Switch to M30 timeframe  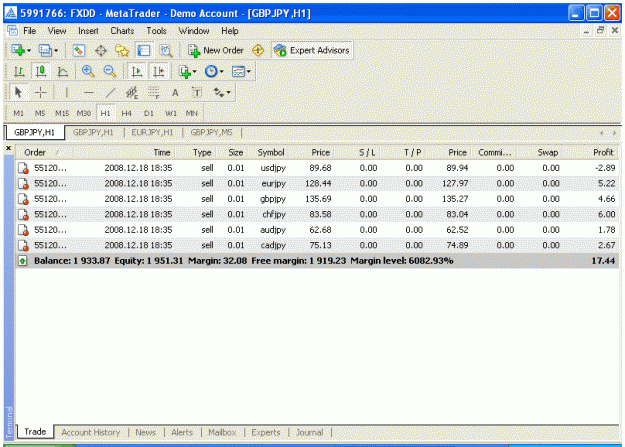pos(84,114)
